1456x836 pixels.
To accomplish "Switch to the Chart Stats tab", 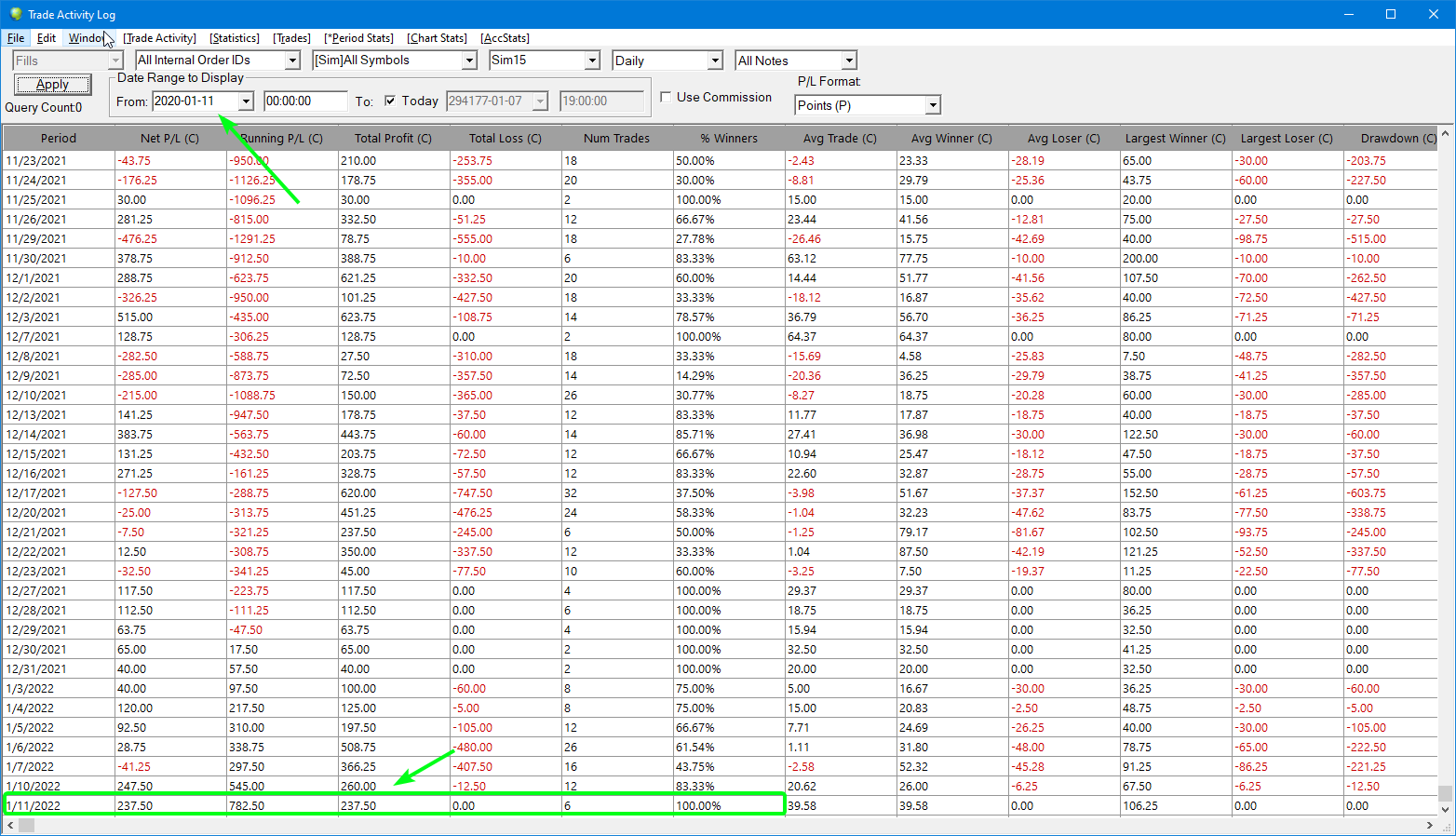I will [438, 38].
